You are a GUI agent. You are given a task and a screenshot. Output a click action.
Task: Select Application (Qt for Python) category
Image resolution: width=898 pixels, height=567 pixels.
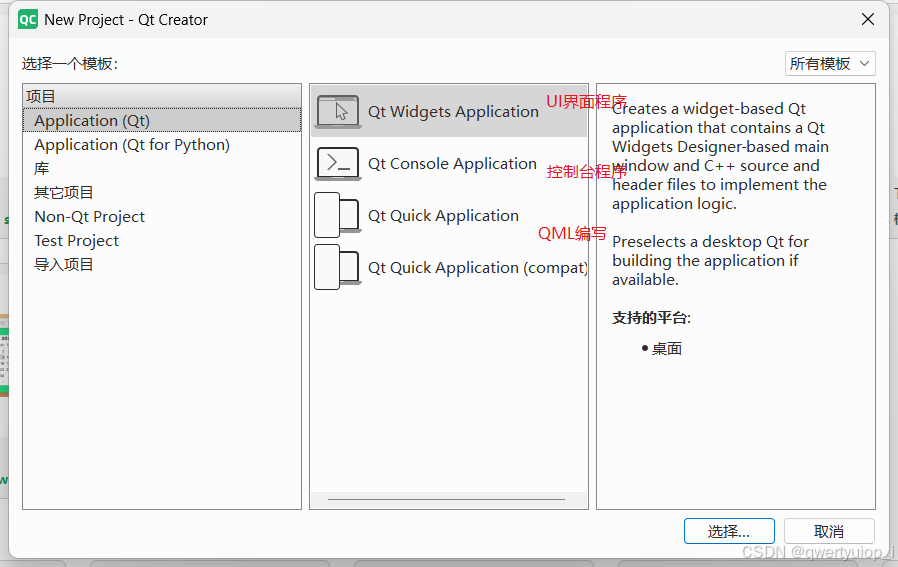tap(162, 145)
